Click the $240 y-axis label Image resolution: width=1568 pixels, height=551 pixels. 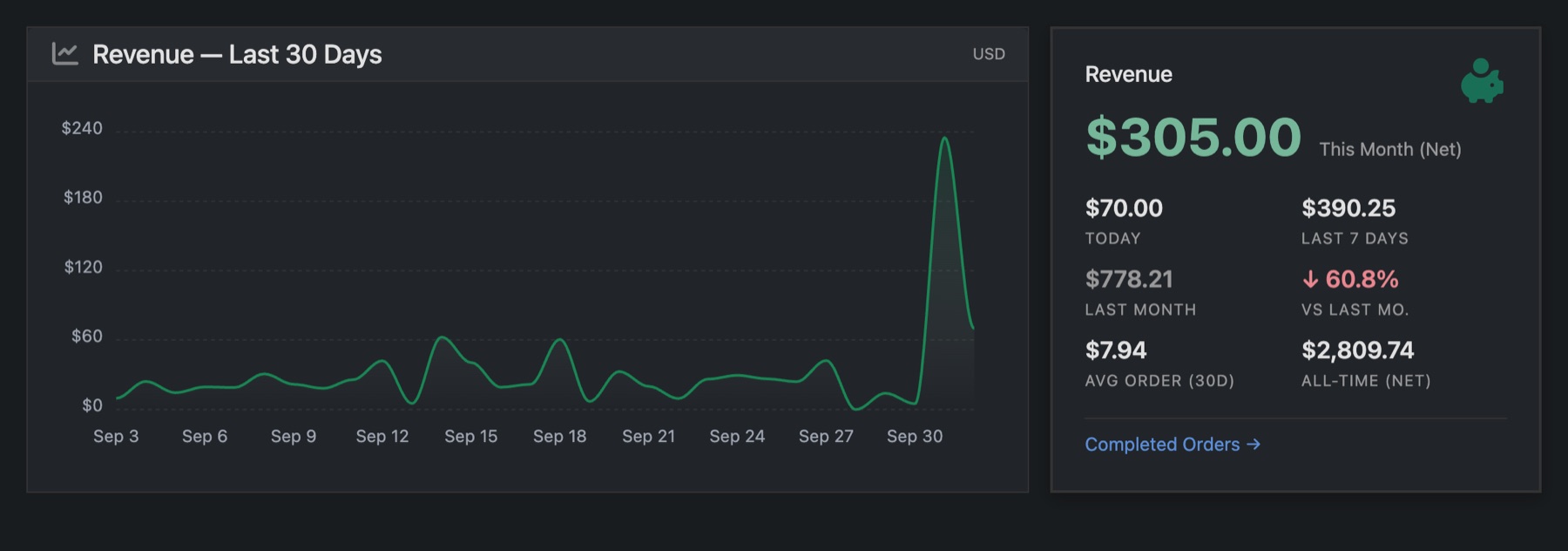click(82, 129)
